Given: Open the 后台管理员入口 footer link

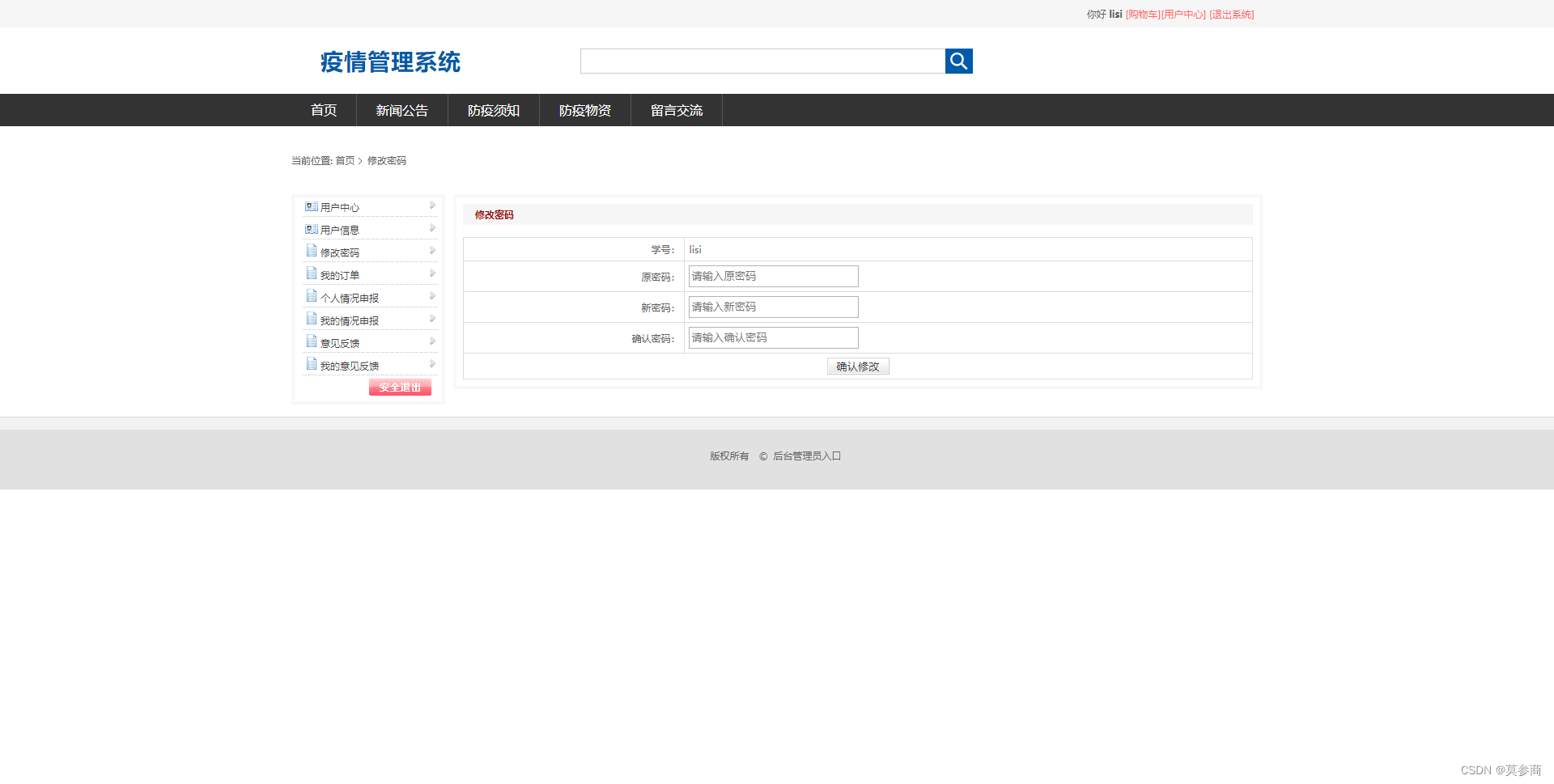Looking at the screenshot, I should (x=807, y=456).
